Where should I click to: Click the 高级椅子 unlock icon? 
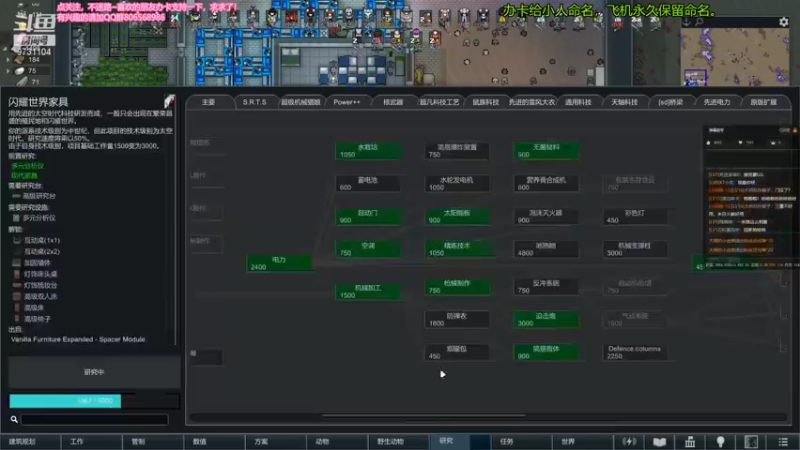pyautogui.click(x=17, y=319)
